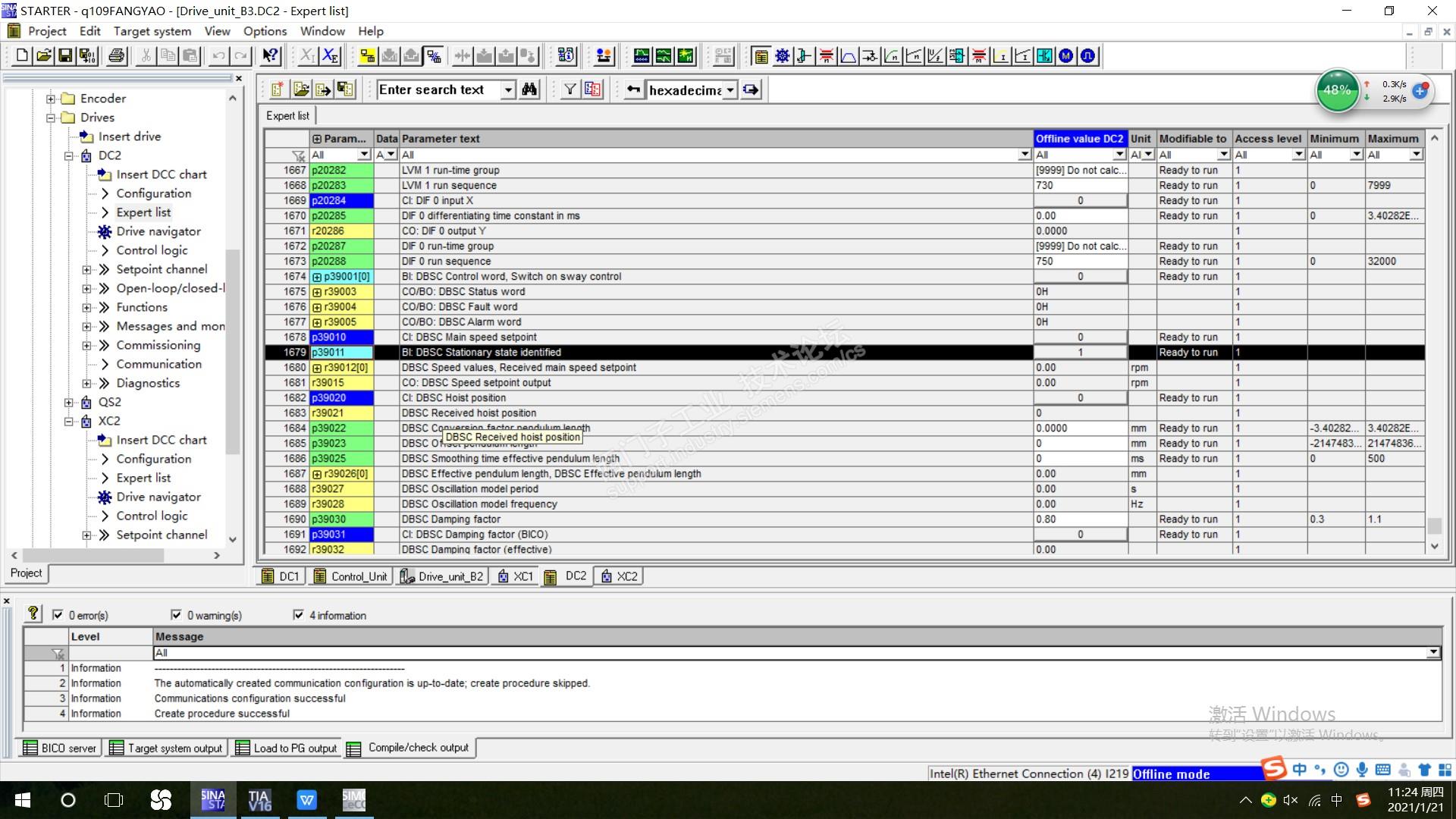The height and width of the screenshot is (819, 1456).
Task: Open Drive navigator under DC2
Action: point(158,231)
